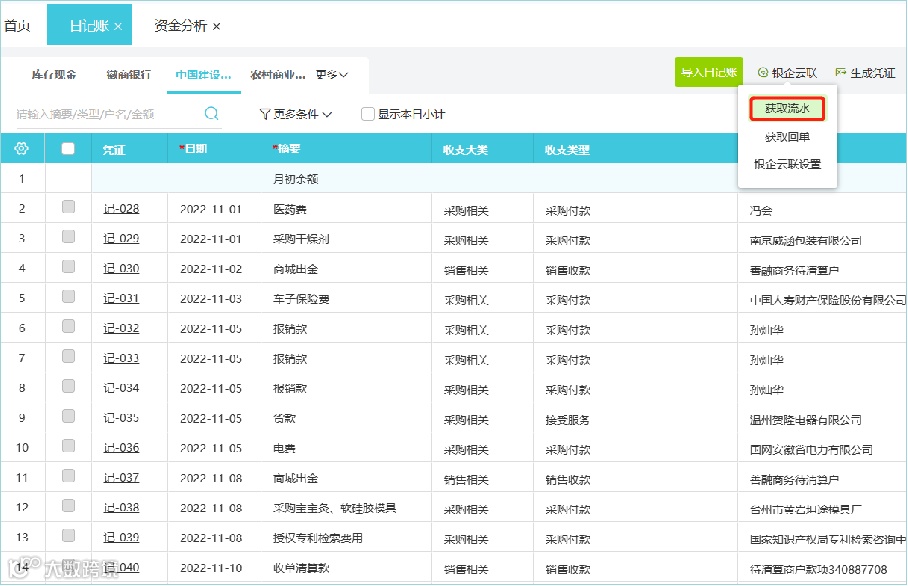Click the 接受服务 type cell
The image size is (908, 586).
pyautogui.click(x=568, y=420)
